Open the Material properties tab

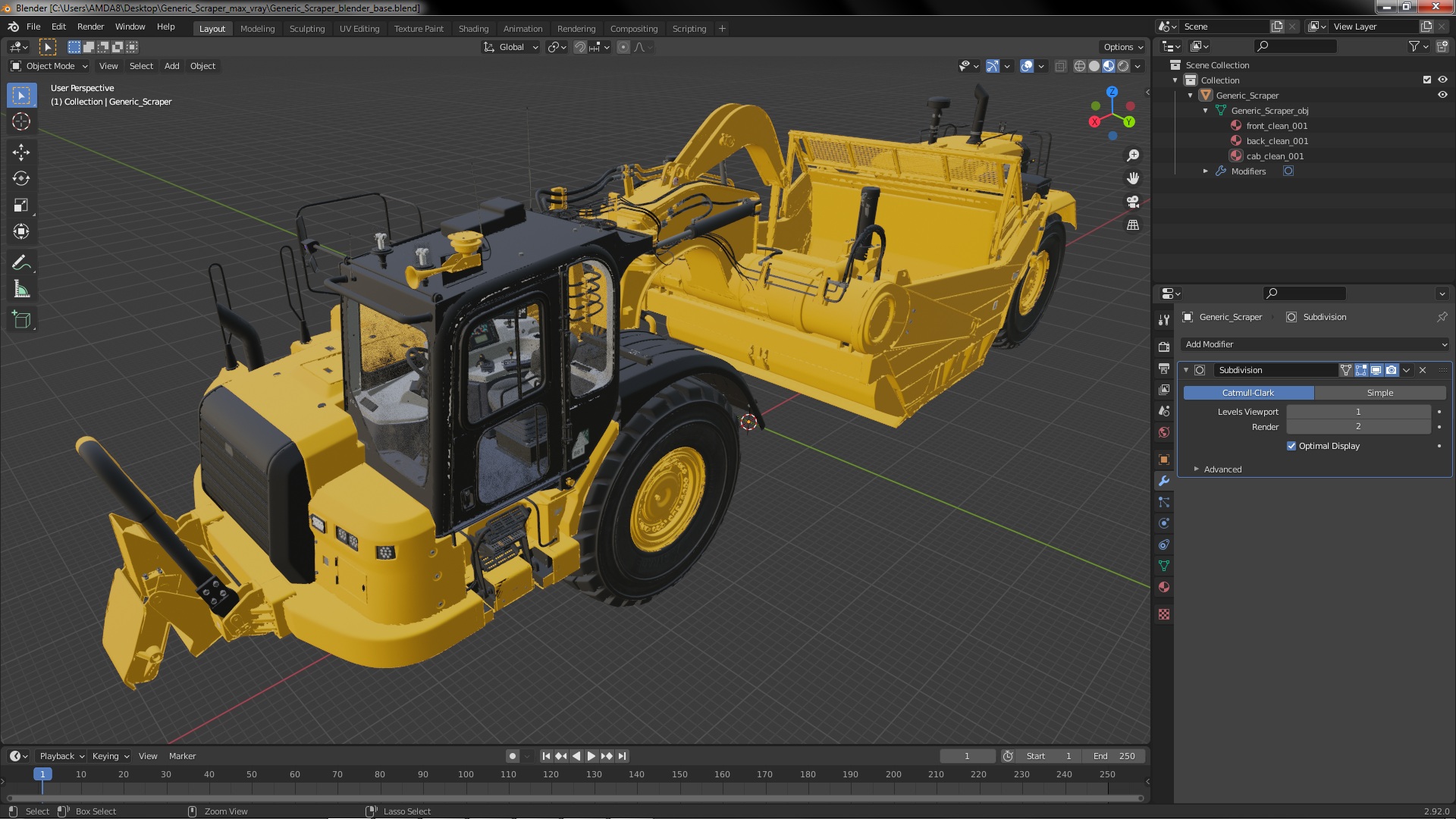[x=1164, y=587]
